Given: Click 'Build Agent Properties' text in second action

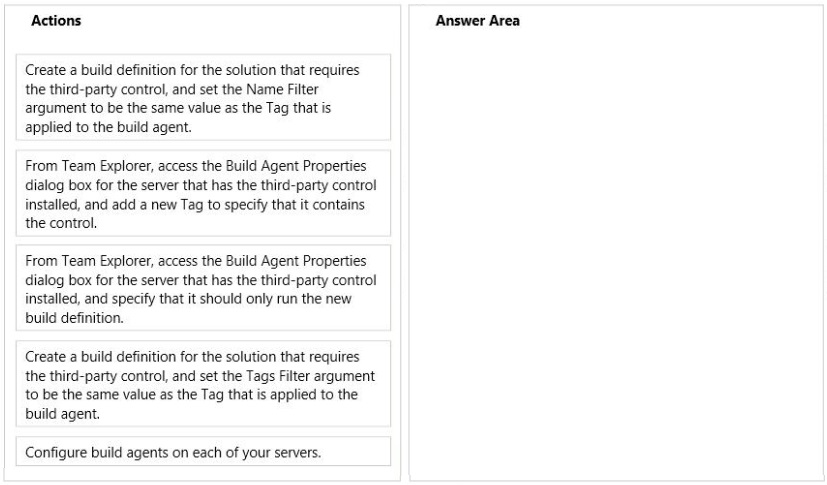Looking at the screenshot, I should point(296,166).
